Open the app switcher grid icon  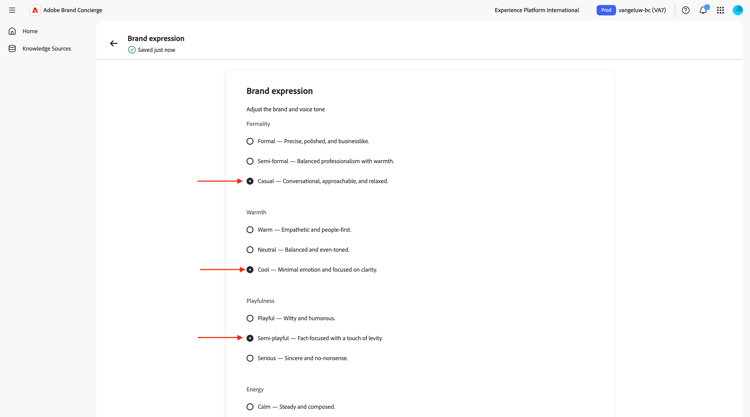(x=720, y=10)
